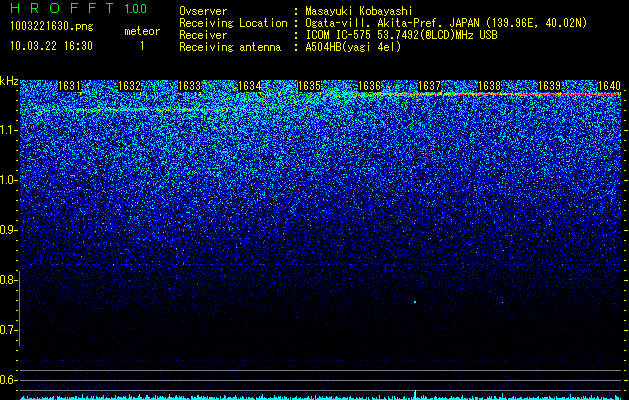
Task: Click the 0.9 kHz axis label
Action: pos(7,230)
